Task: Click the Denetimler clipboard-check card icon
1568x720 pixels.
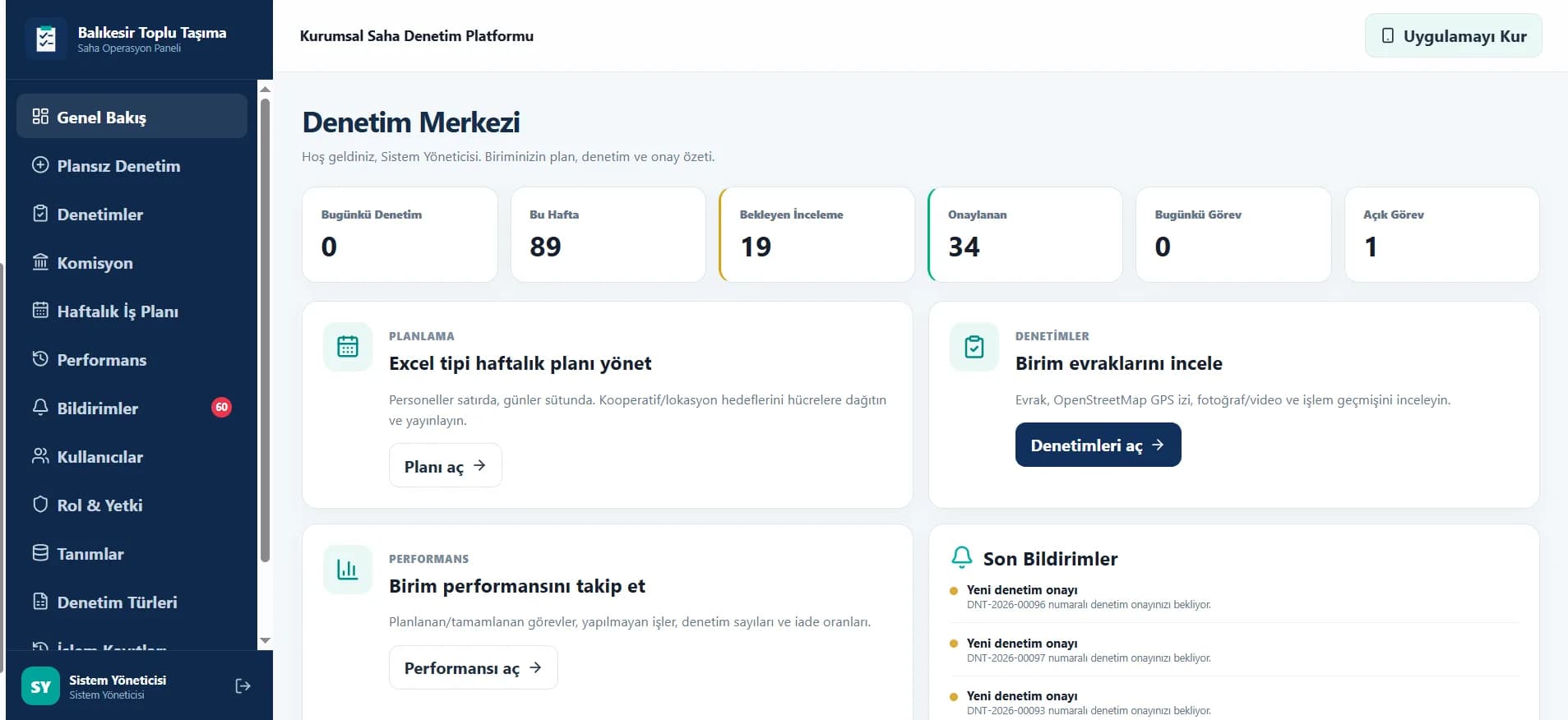Action: coord(974,347)
